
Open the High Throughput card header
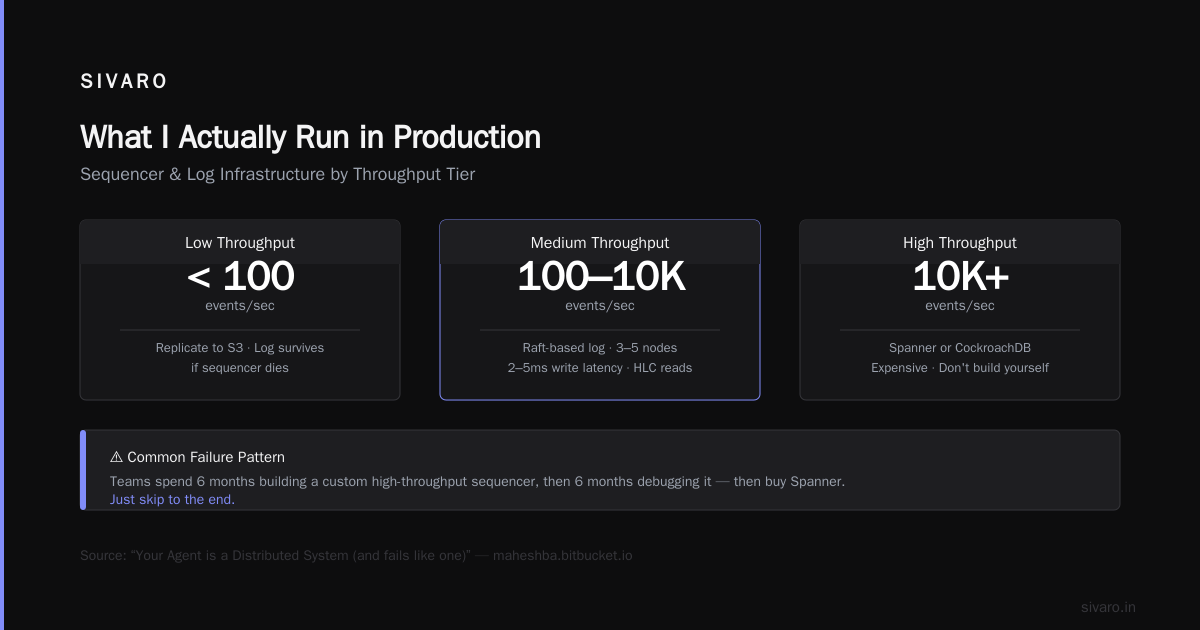pos(960,242)
